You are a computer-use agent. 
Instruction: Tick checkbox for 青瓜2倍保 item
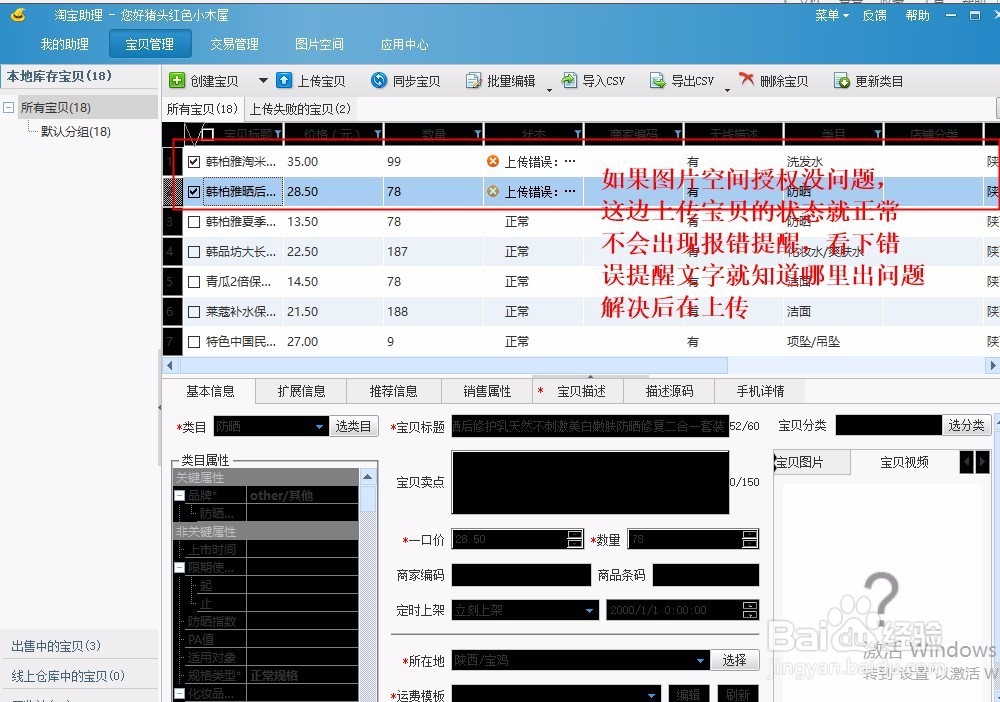[x=194, y=282]
